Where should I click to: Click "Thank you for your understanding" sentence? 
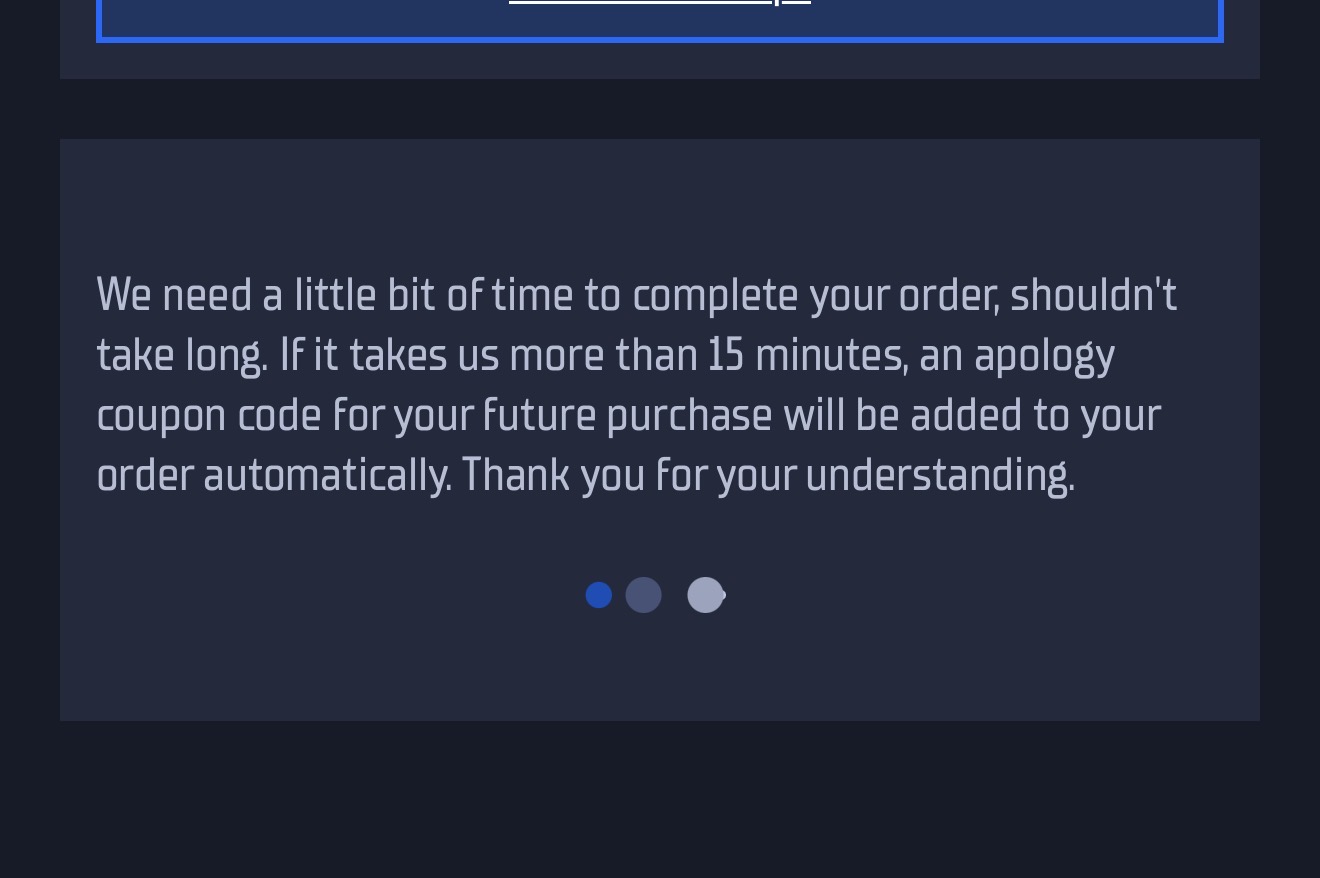[x=767, y=475]
